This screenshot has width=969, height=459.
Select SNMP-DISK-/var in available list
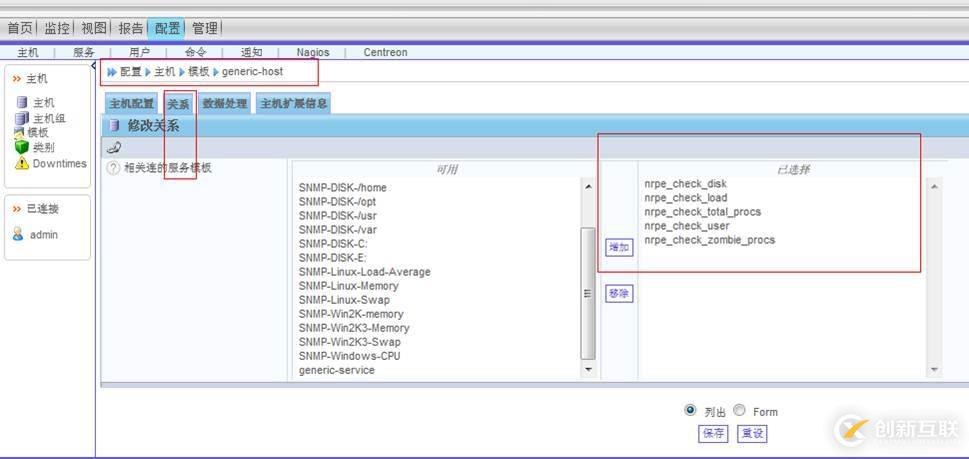point(337,230)
